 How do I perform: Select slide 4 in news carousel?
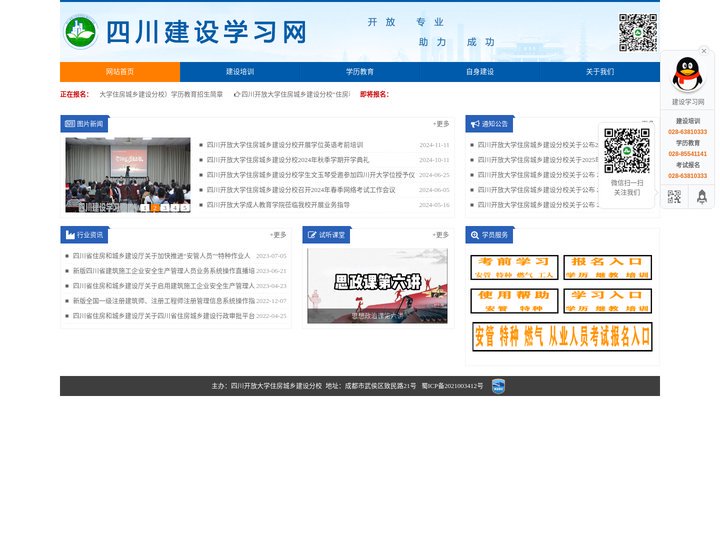(175, 208)
